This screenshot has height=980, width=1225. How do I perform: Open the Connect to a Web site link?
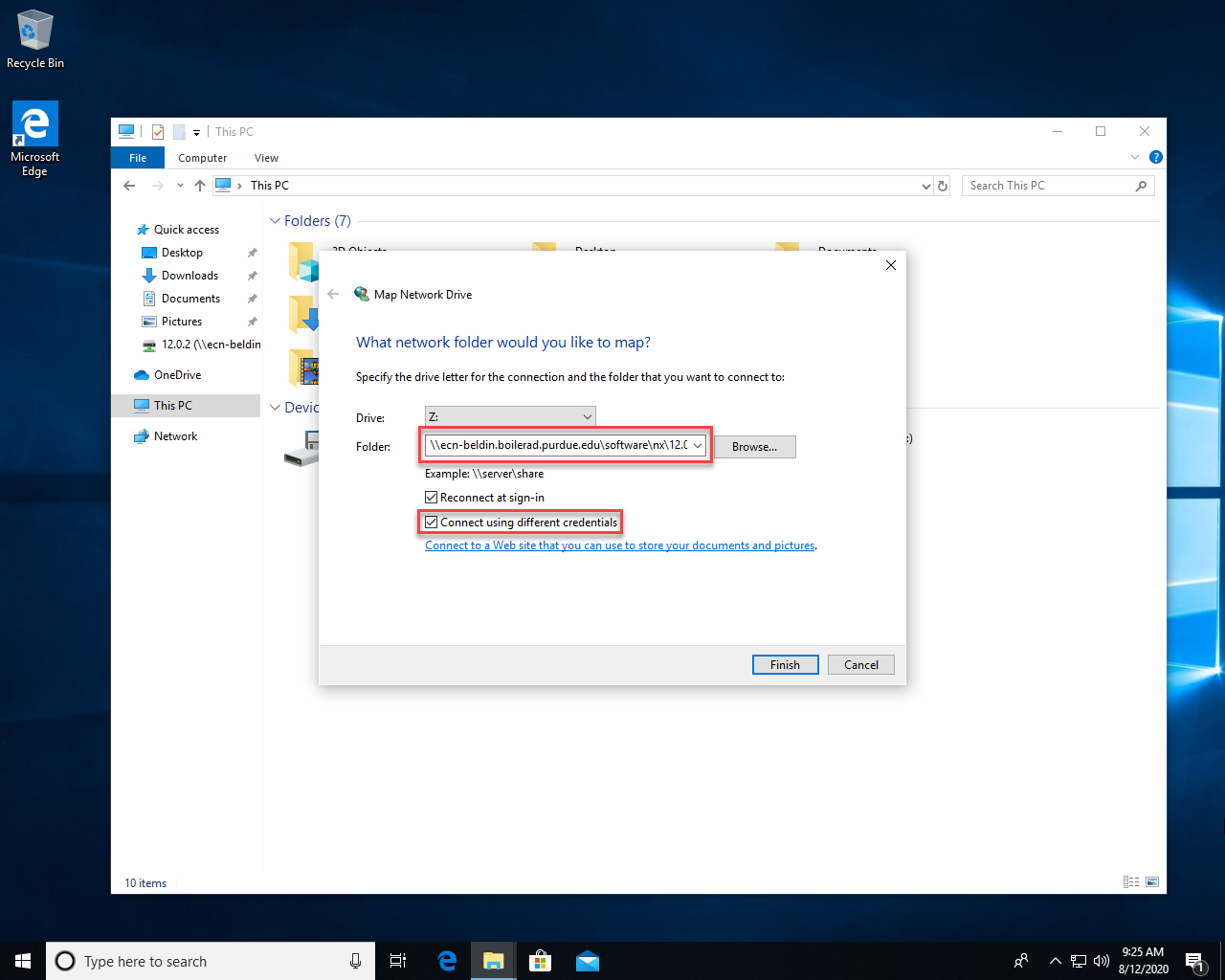pos(619,546)
